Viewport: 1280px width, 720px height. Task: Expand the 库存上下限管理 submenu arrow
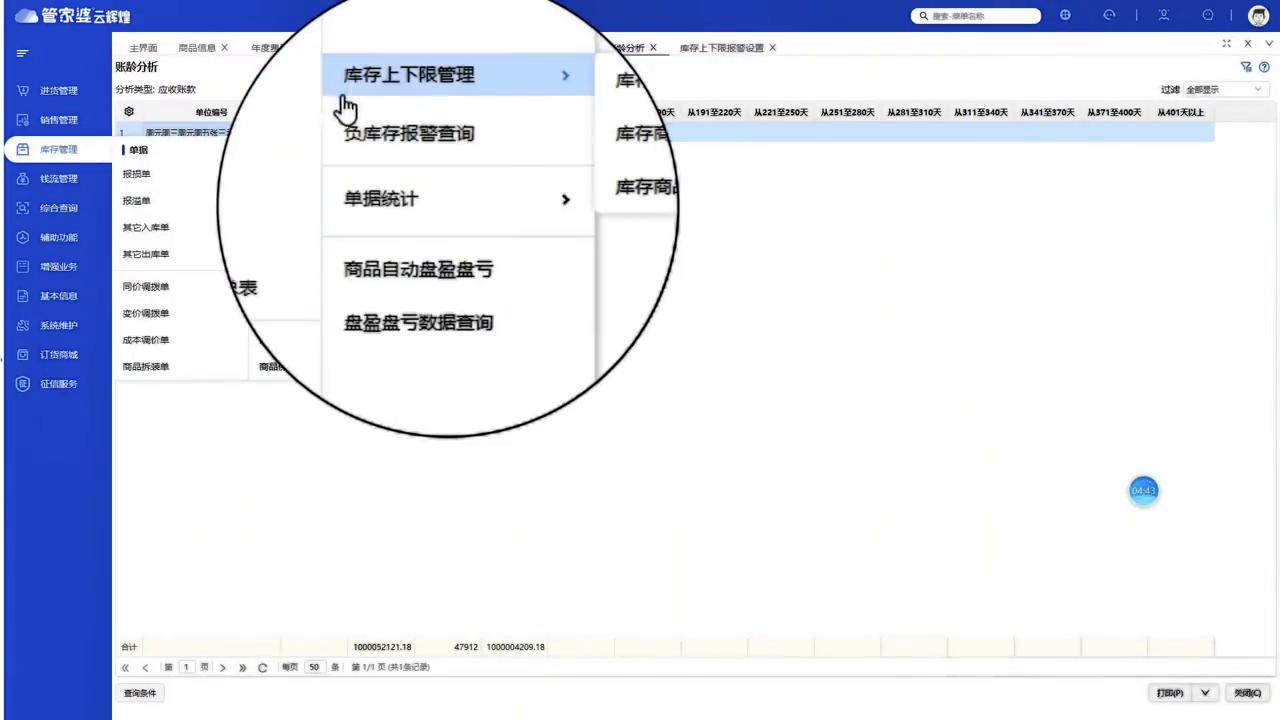click(x=565, y=75)
